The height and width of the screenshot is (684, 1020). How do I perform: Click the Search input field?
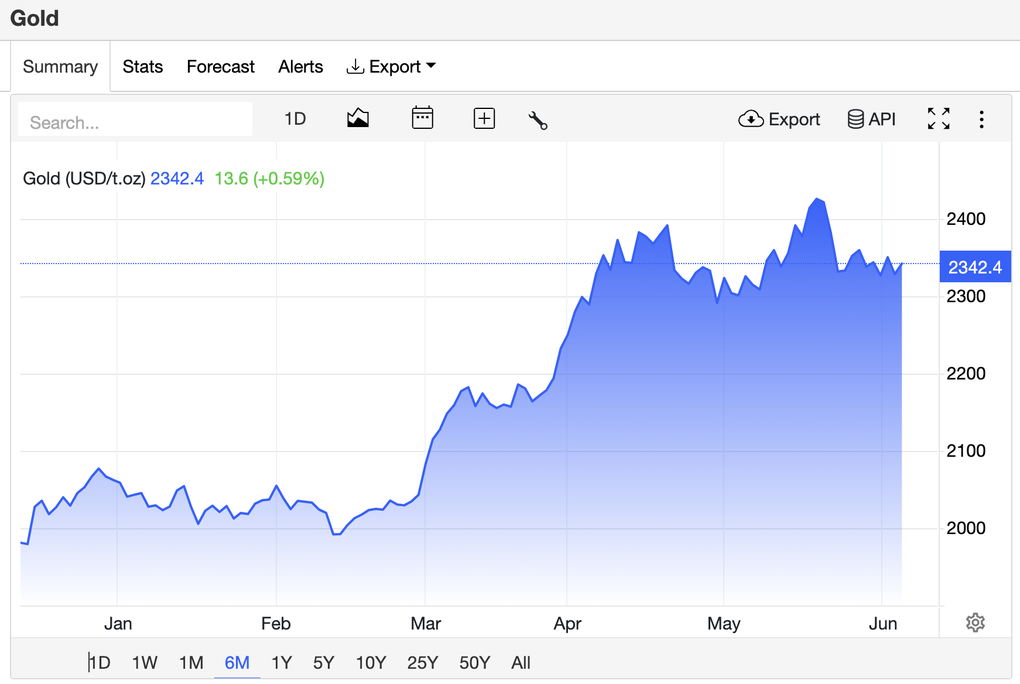pos(135,122)
